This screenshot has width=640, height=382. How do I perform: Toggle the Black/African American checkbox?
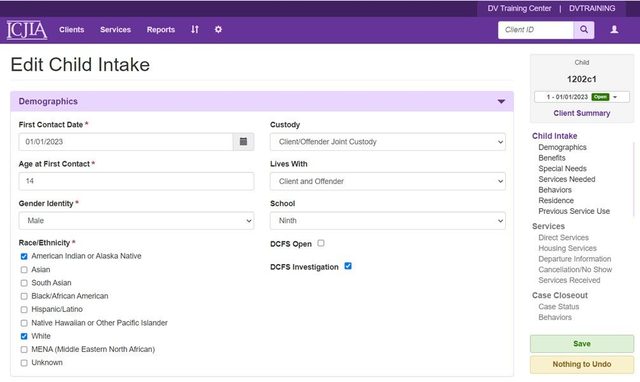(24, 296)
